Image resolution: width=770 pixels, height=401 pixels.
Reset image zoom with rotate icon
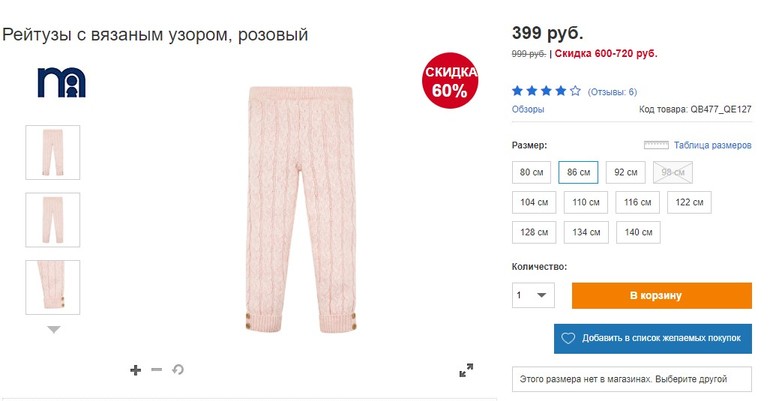click(x=178, y=370)
